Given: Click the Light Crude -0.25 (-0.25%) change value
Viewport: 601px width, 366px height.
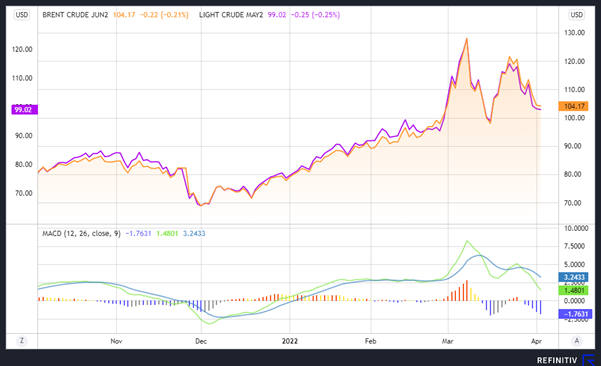Looking at the screenshot, I should pos(315,15).
